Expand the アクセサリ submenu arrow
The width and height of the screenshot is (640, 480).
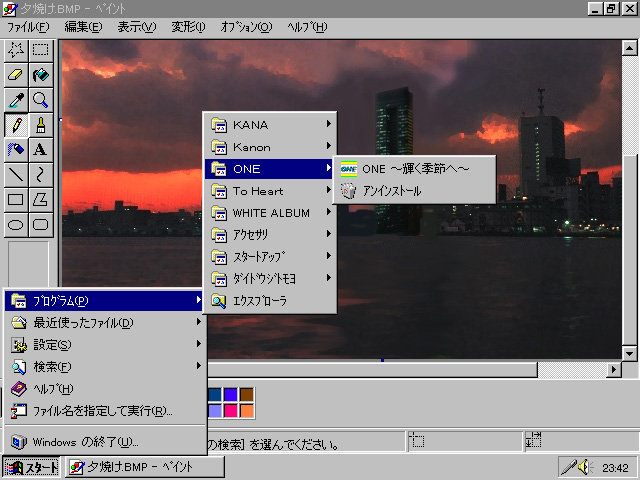coord(329,234)
